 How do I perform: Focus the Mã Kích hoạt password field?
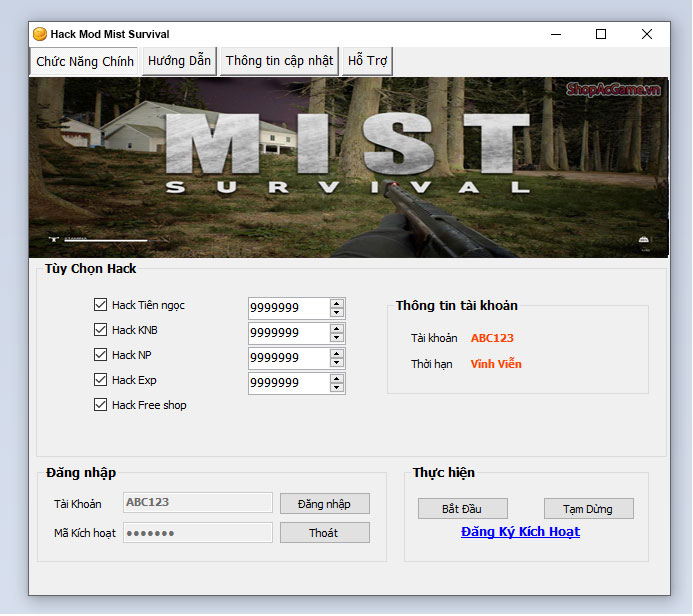click(198, 533)
